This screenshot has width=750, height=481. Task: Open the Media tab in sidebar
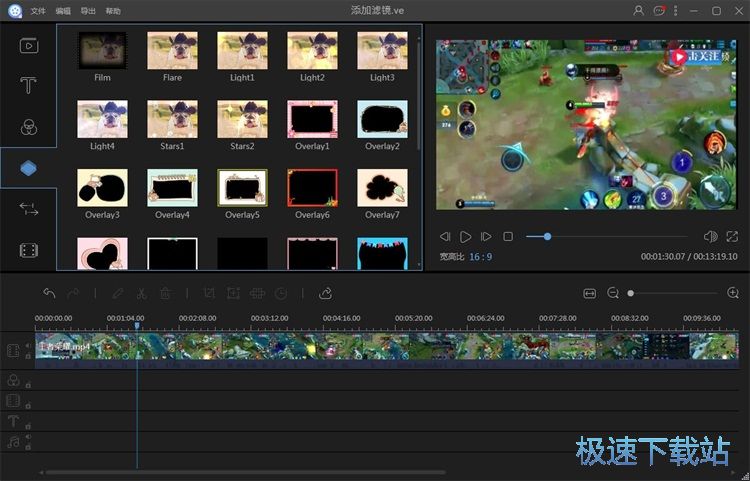coord(28,45)
